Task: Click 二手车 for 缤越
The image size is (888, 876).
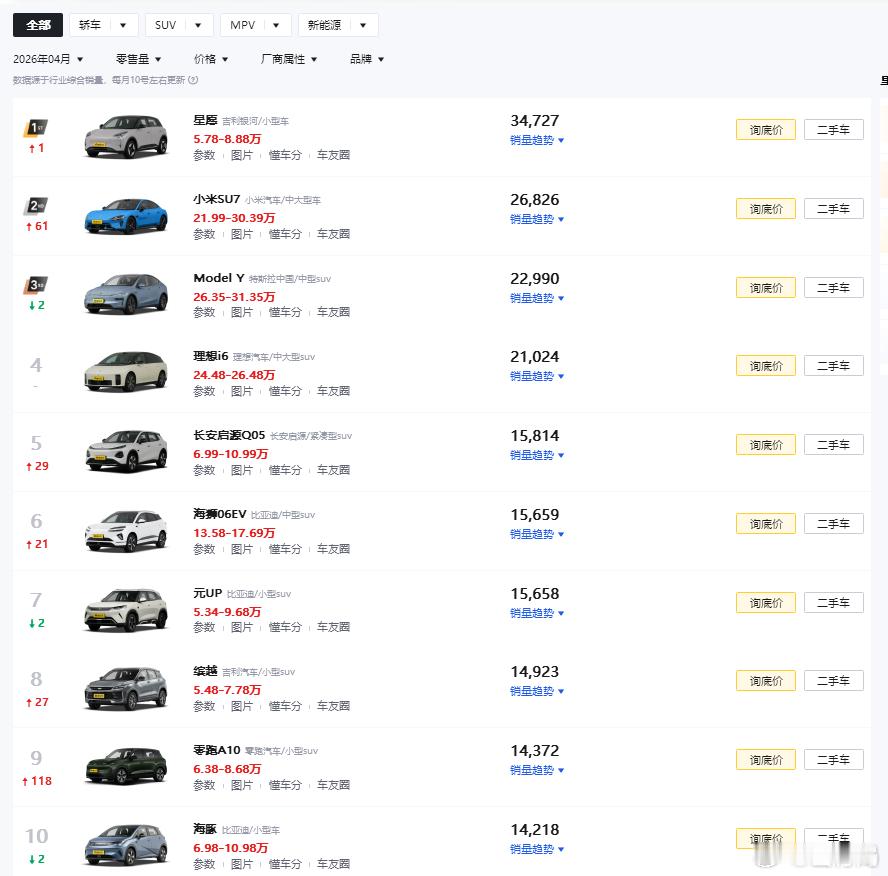Action: (x=834, y=681)
